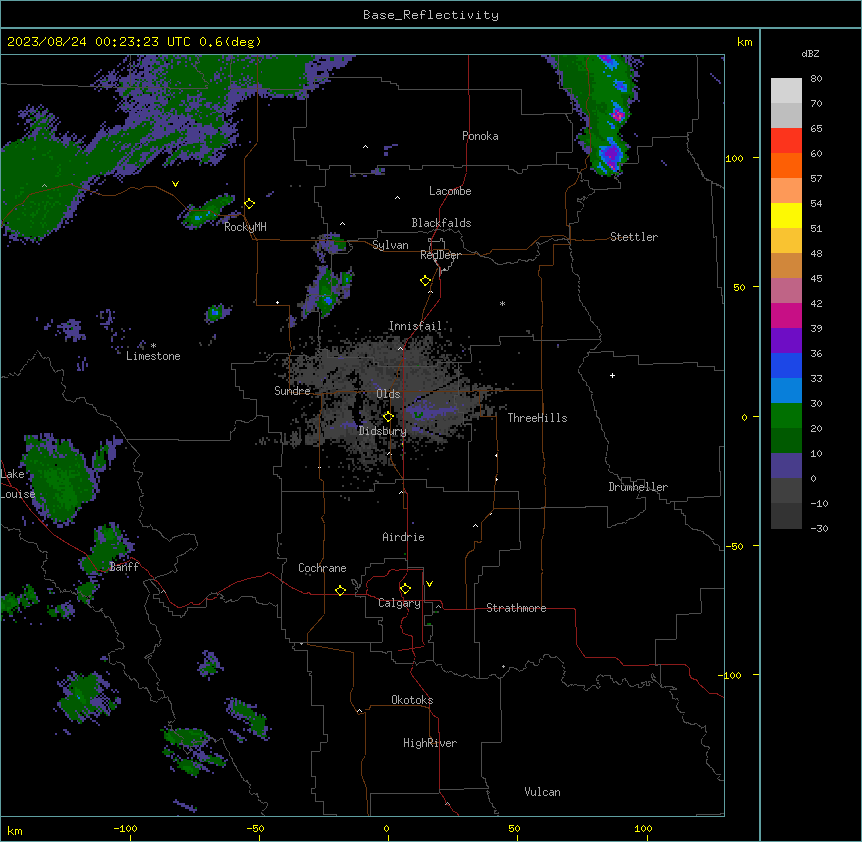Click the Vulcan town label
Viewport: 862px width, 842px height.
click(542, 792)
